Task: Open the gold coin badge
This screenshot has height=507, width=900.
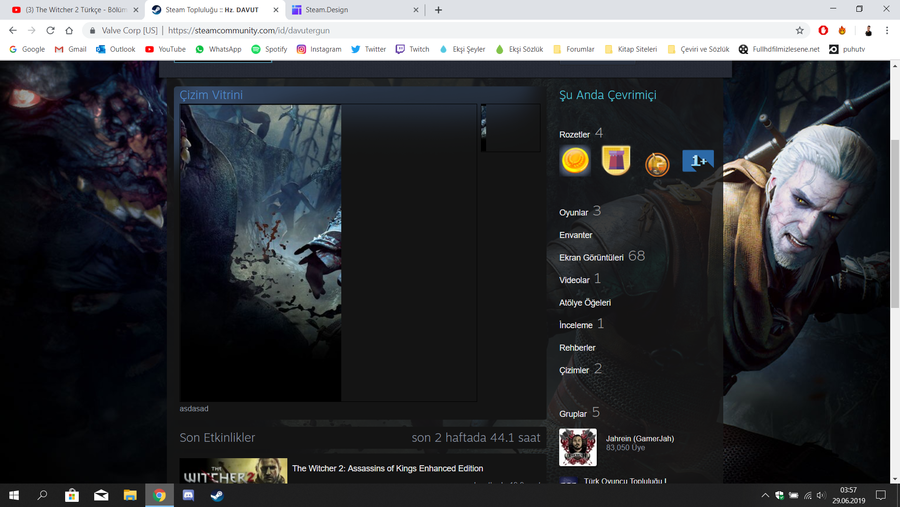Action: [x=575, y=160]
